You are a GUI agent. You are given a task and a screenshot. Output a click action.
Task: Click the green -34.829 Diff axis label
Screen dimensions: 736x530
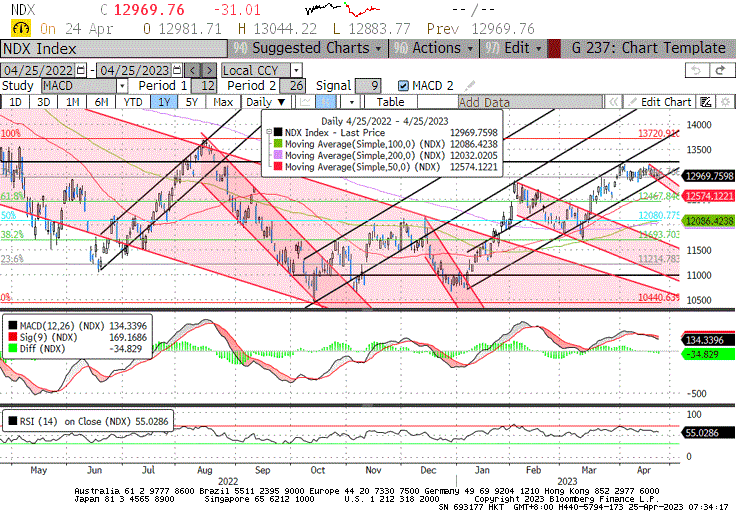click(708, 354)
